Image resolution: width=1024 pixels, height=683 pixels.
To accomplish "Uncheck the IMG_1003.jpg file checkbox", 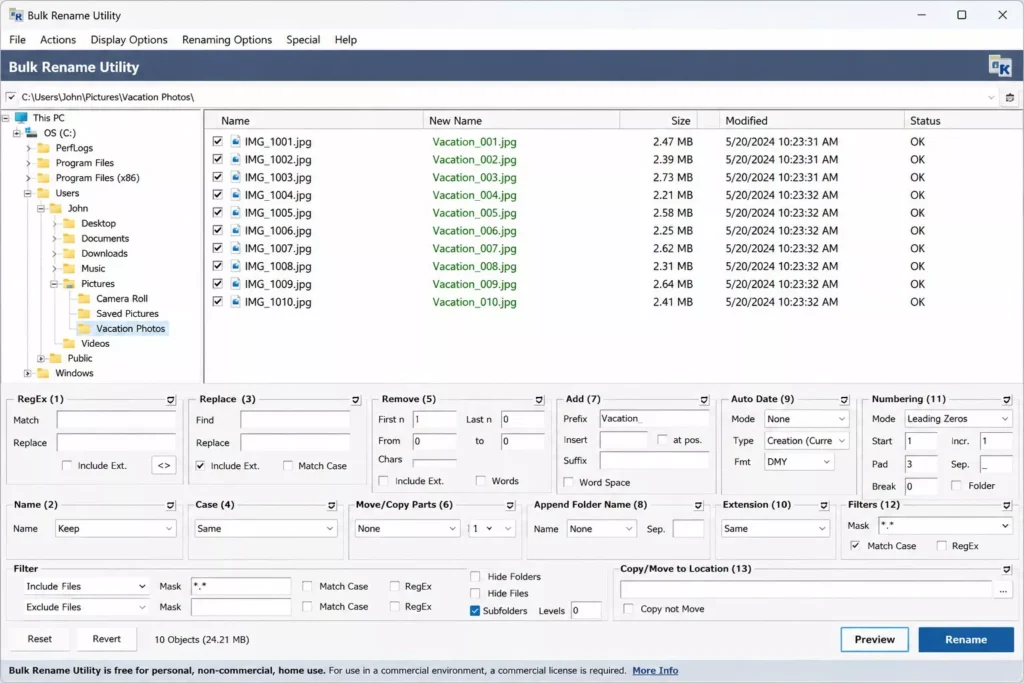I will [217, 177].
